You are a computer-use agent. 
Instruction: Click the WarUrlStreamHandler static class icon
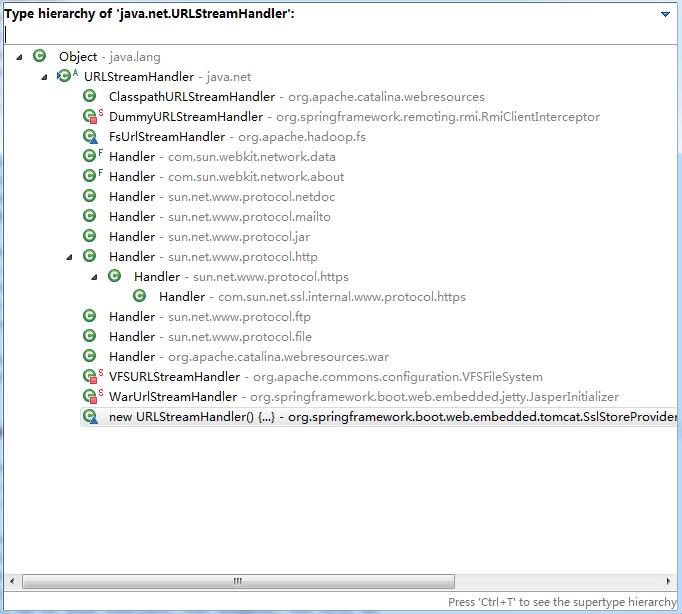pos(90,397)
